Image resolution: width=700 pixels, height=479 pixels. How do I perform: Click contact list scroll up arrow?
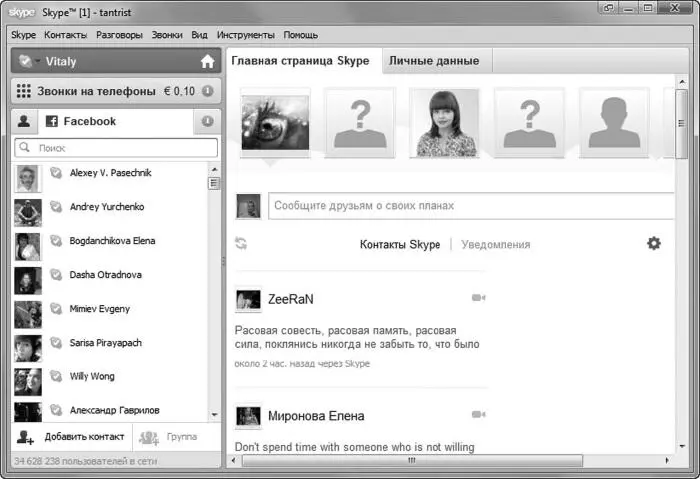(x=214, y=170)
